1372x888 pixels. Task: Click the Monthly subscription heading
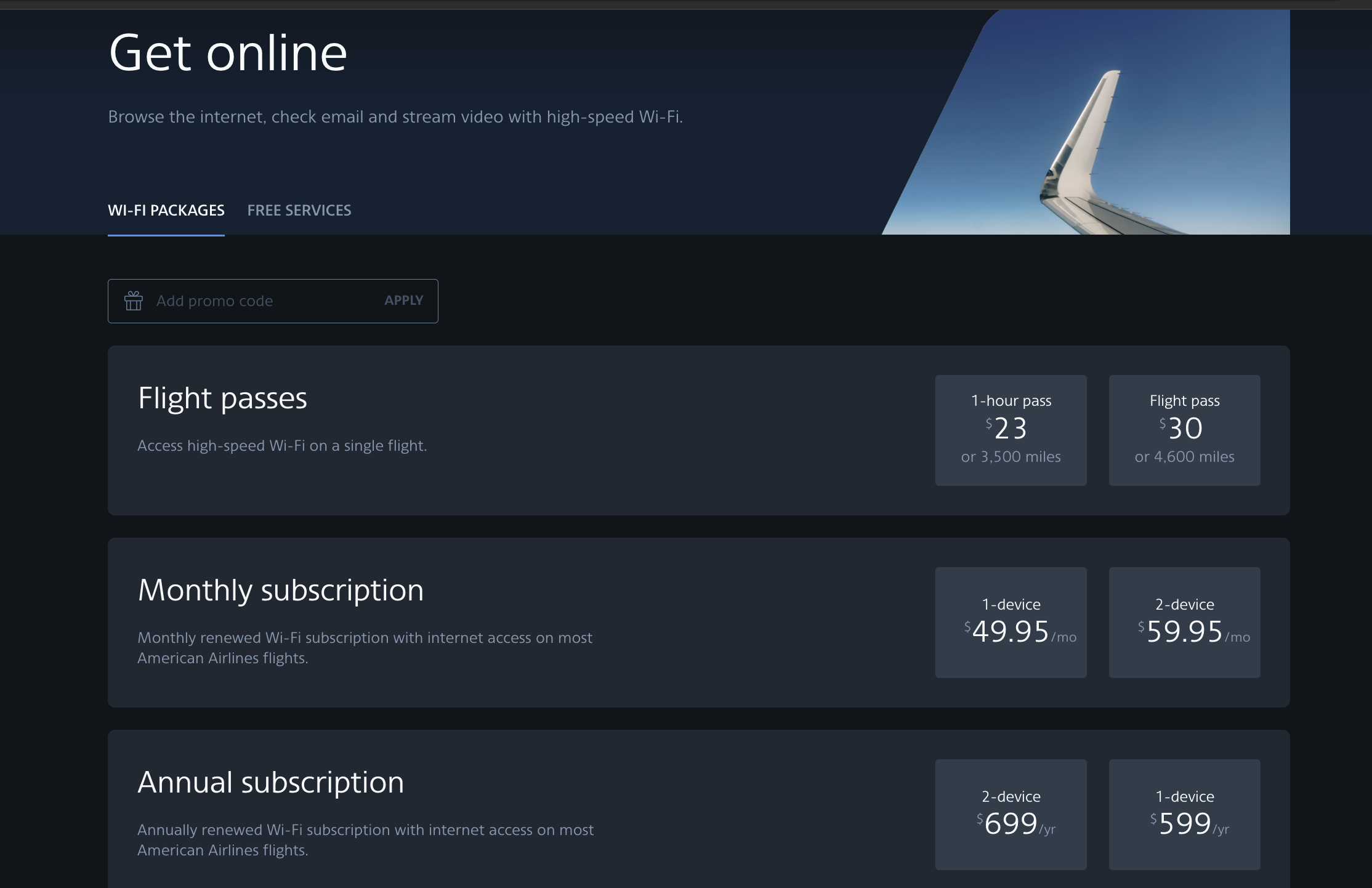click(281, 591)
